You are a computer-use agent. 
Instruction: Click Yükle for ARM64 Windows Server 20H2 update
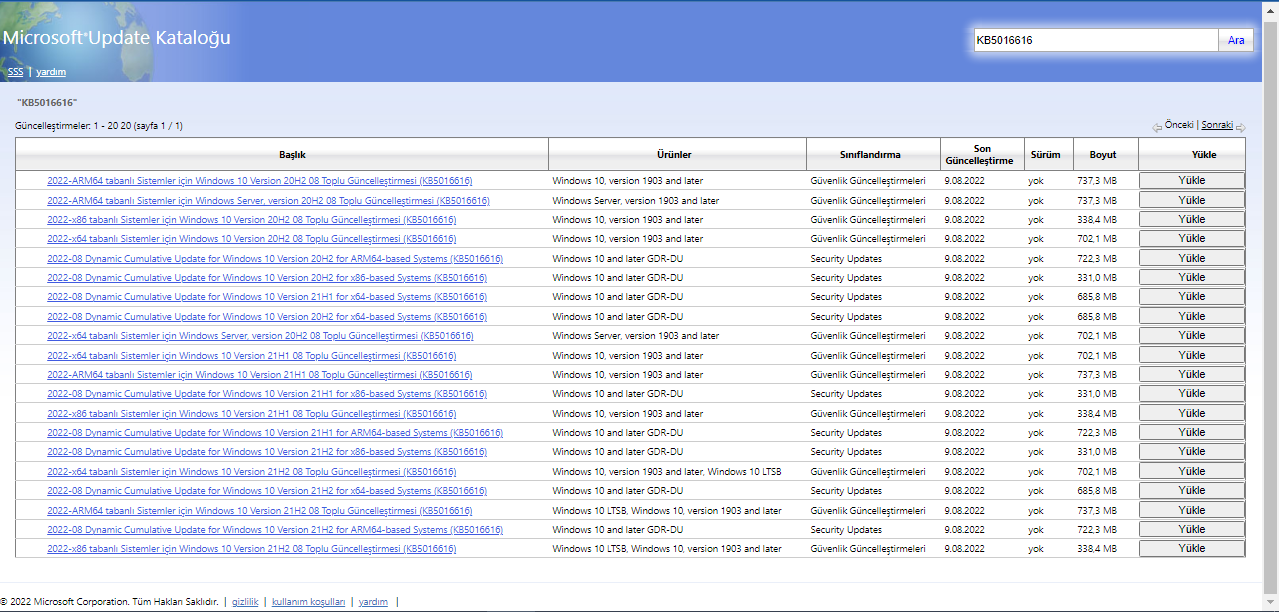(x=1192, y=200)
